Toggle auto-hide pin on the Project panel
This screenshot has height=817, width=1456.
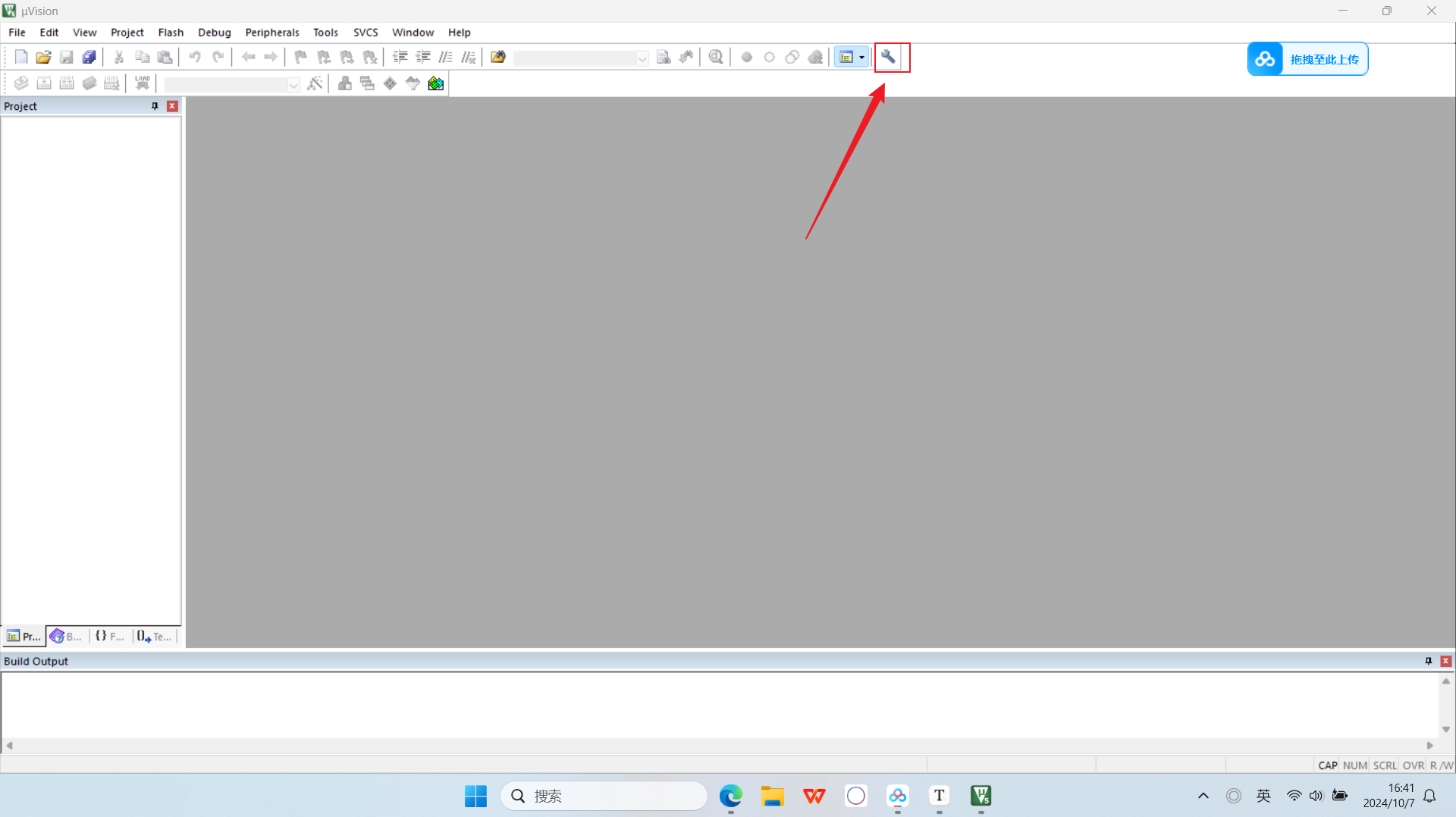155,106
